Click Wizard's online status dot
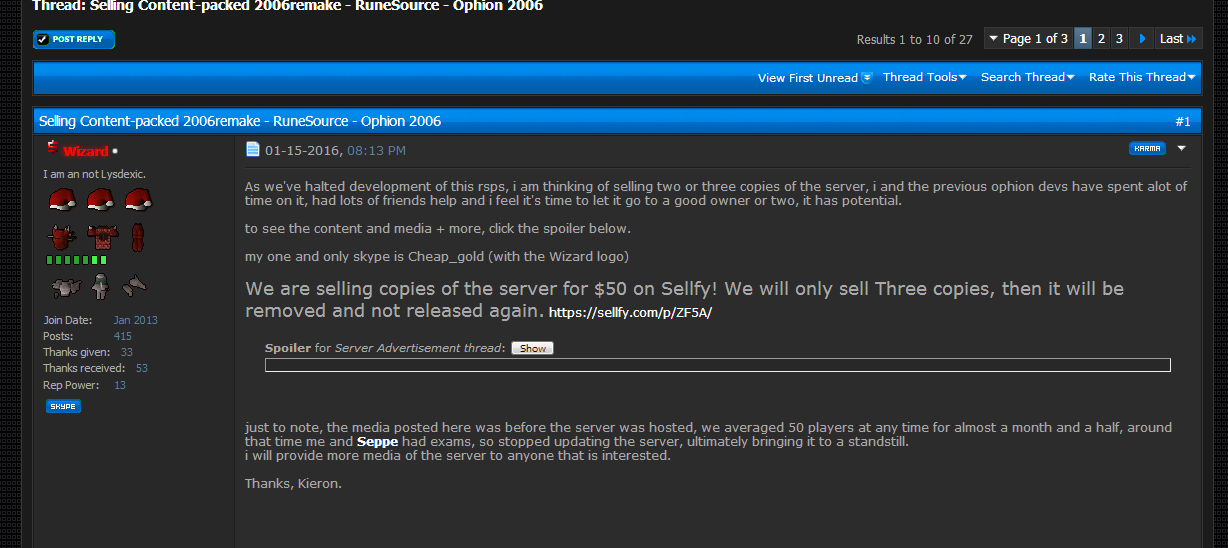 115,151
